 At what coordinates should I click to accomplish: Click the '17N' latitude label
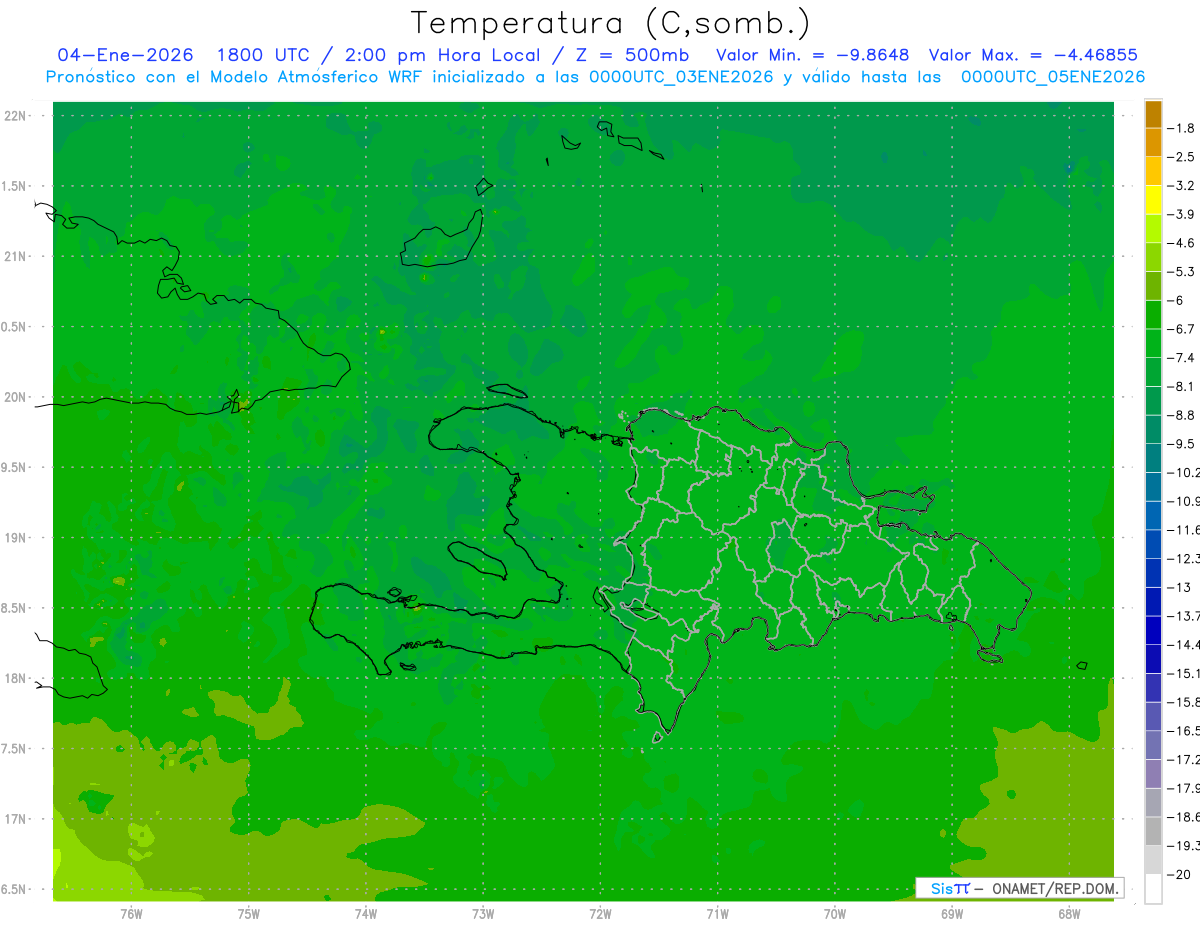[x=17, y=819]
